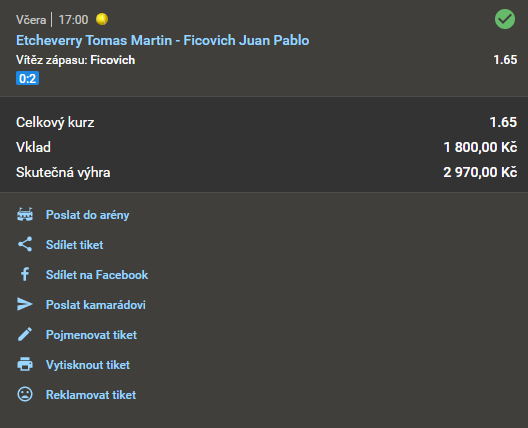Select Poslat do arény option
Screen dimensions: 528x428
88,215
